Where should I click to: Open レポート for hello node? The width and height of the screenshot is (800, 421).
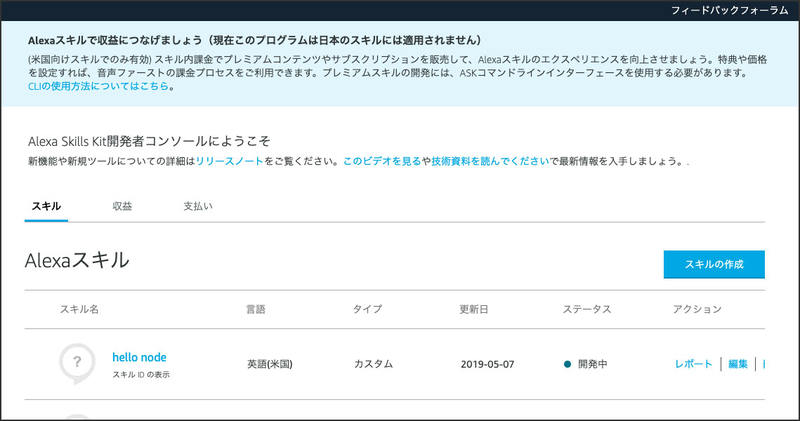click(x=693, y=364)
